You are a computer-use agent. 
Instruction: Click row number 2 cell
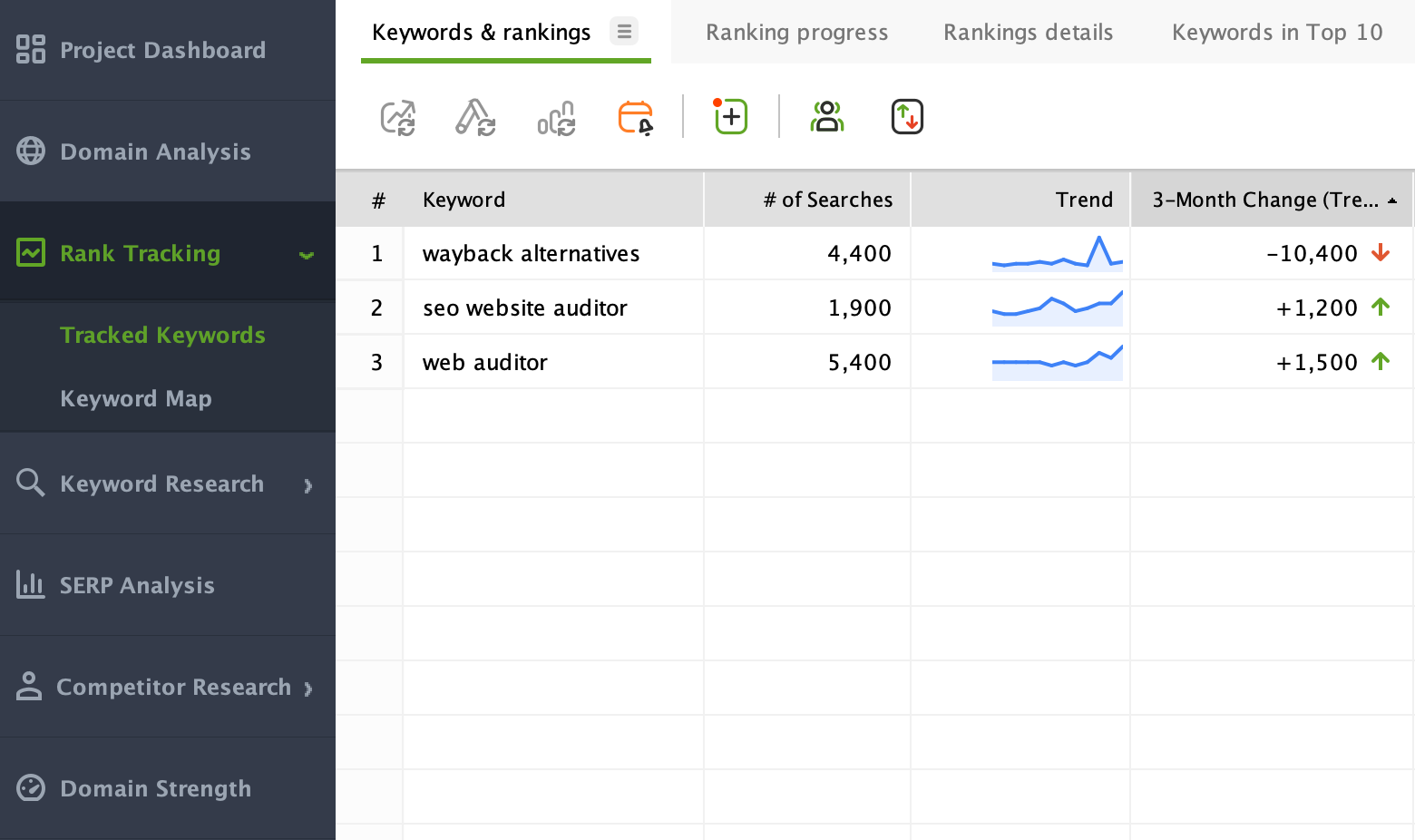pyautogui.click(x=370, y=308)
